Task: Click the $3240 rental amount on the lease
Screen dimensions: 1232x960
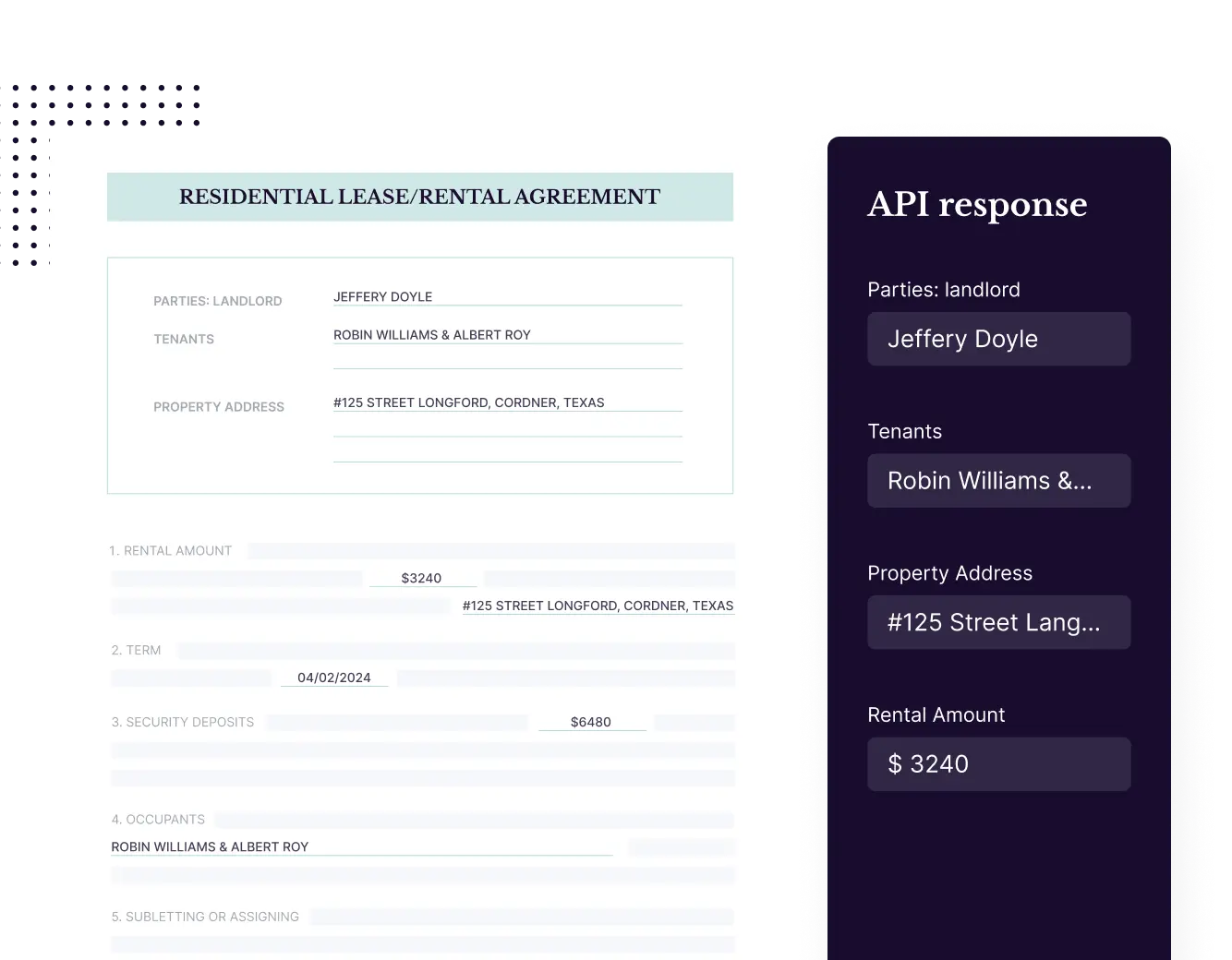Action: pos(421,578)
